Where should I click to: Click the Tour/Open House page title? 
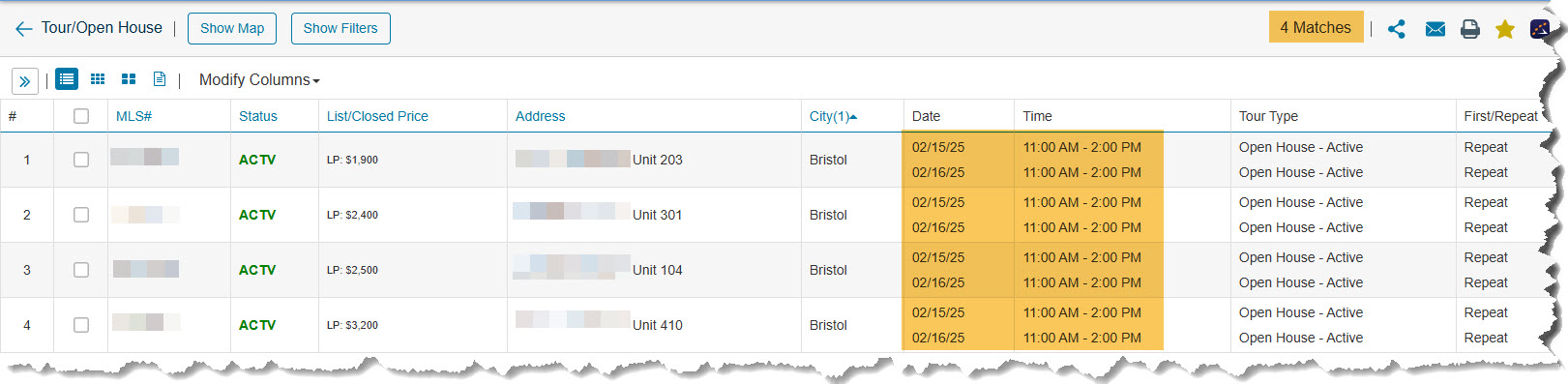pos(102,28)
